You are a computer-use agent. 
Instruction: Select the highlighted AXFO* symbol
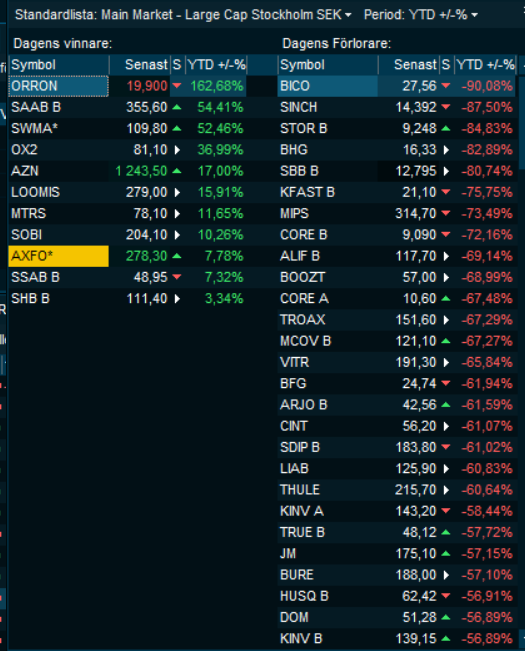tap(59, 256)
